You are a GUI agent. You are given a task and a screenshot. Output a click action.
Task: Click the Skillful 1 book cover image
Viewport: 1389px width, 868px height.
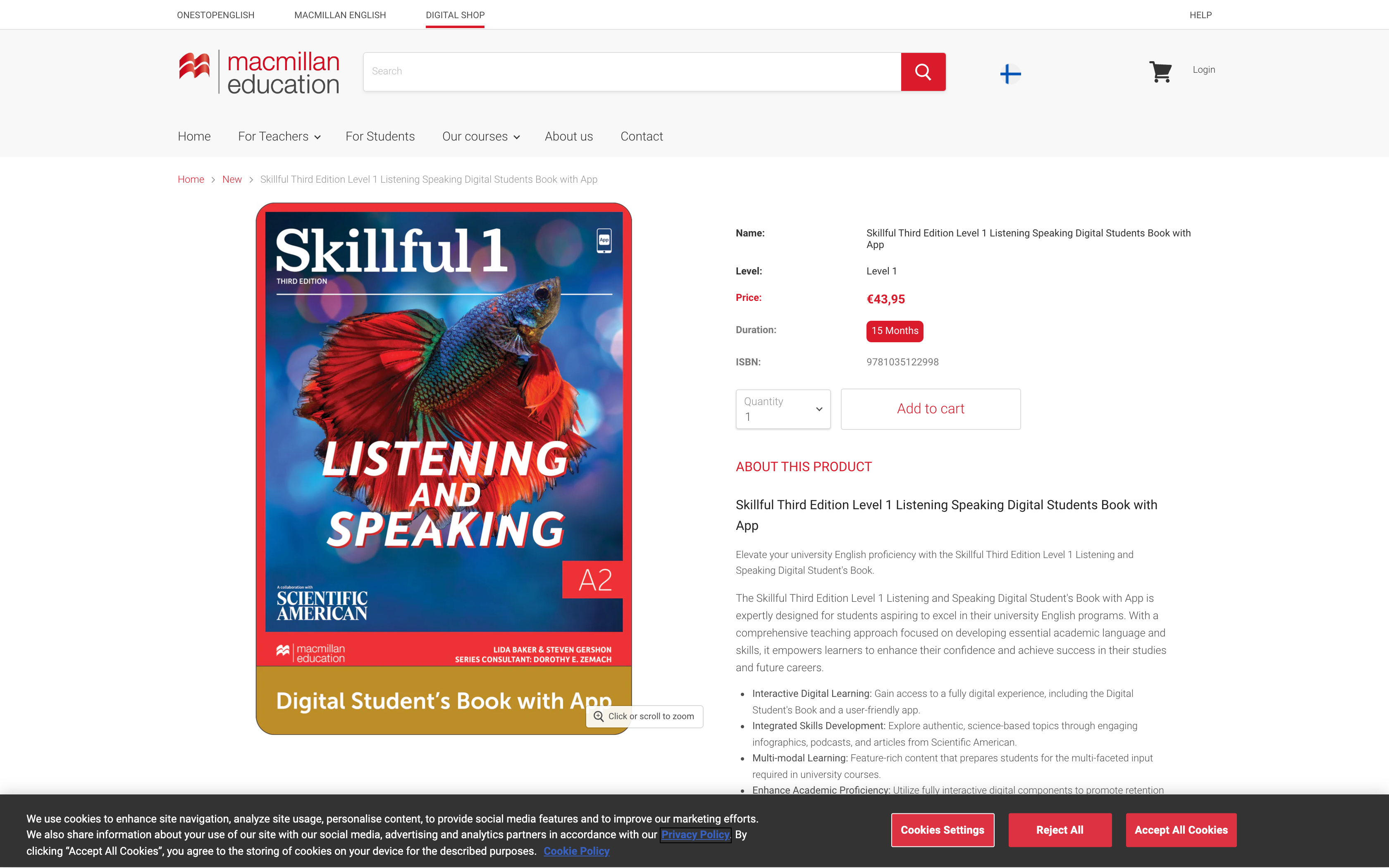coord(444,468)
